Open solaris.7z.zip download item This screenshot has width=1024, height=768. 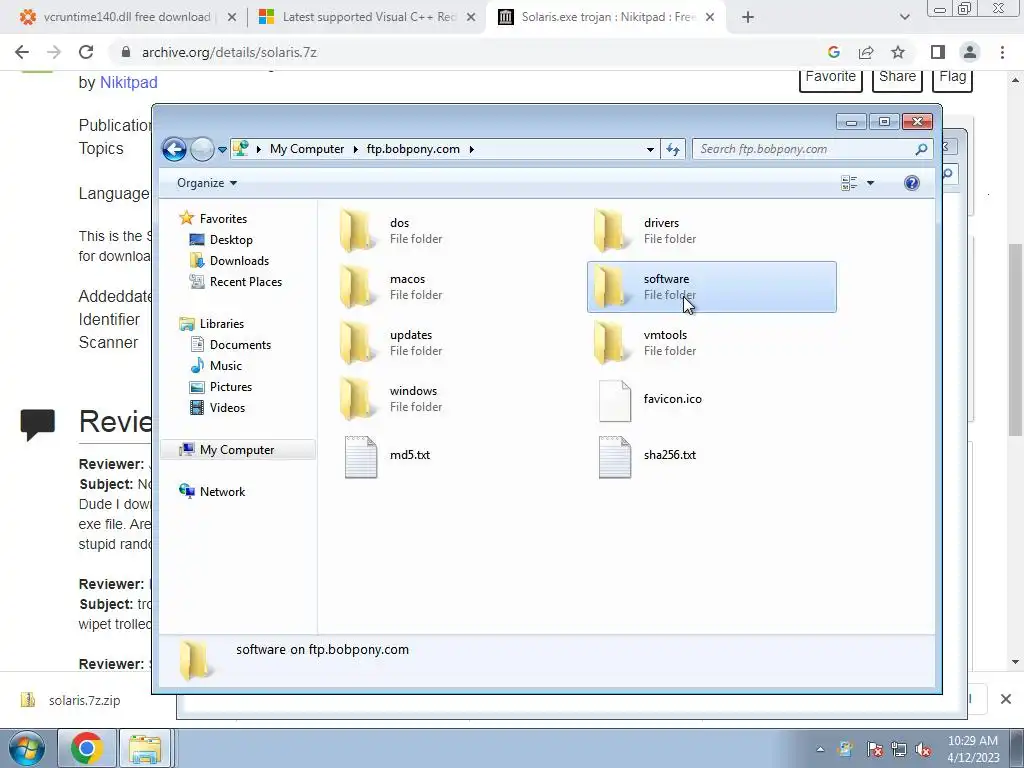tap(84, 701)
